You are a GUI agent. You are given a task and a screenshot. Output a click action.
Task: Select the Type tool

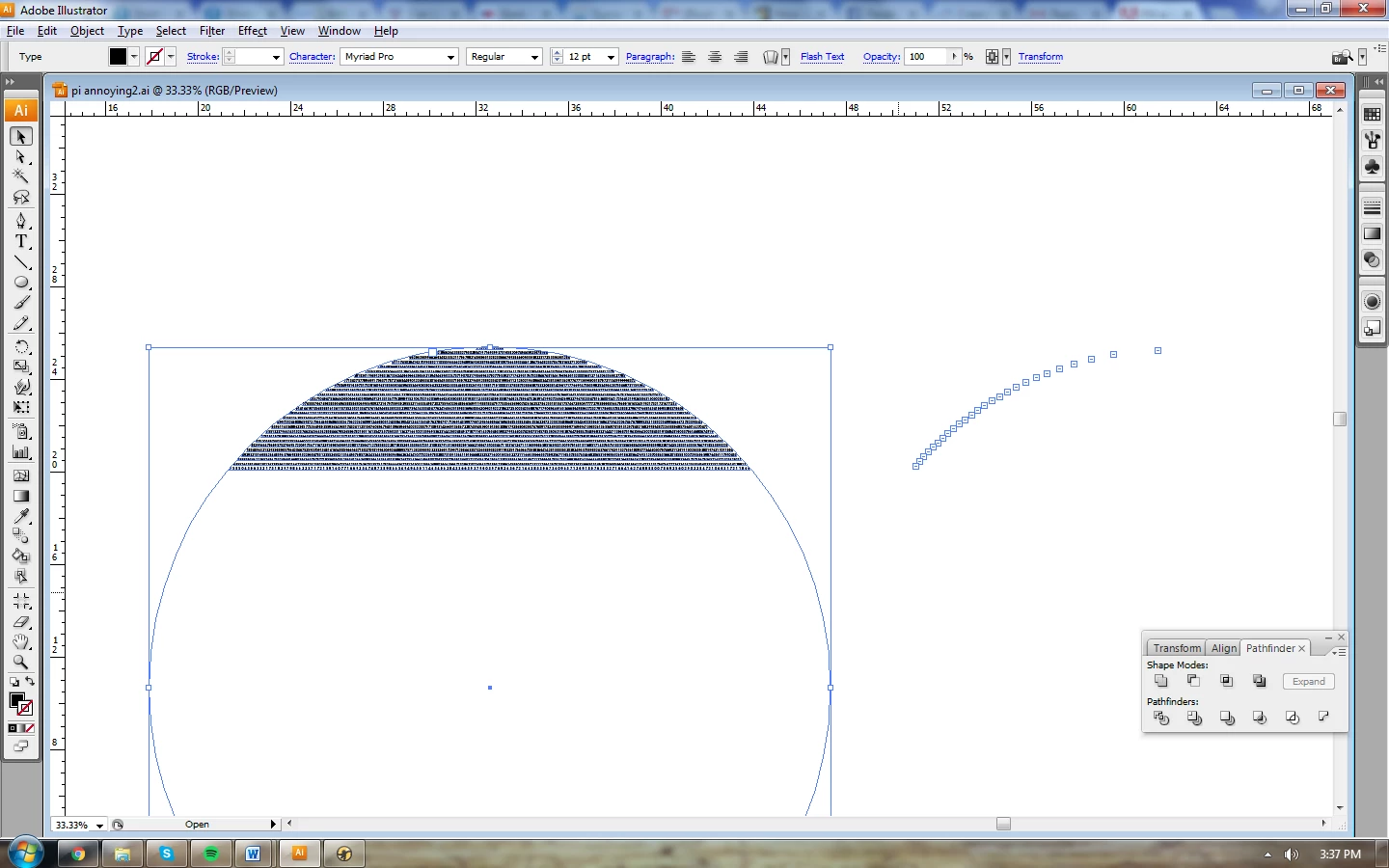tap(21, 241)
